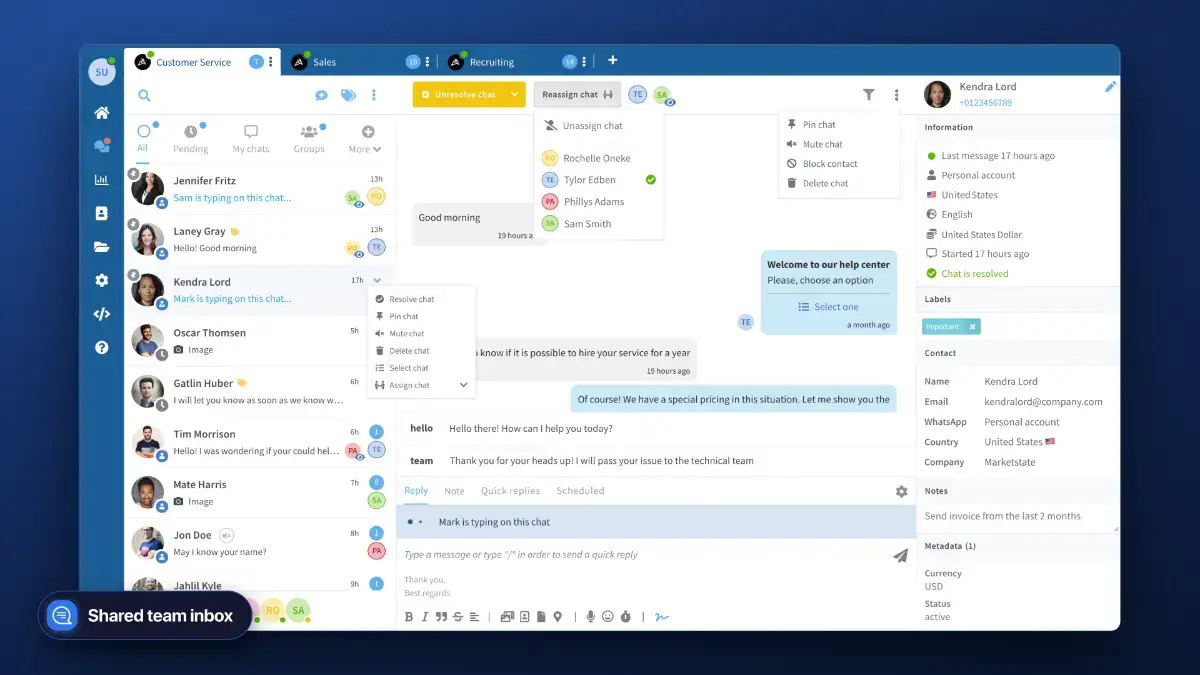The width and height of the screenshot is (1200, 675).
Task: Record a voice message with microphone
Action: [x=591, y=617]
